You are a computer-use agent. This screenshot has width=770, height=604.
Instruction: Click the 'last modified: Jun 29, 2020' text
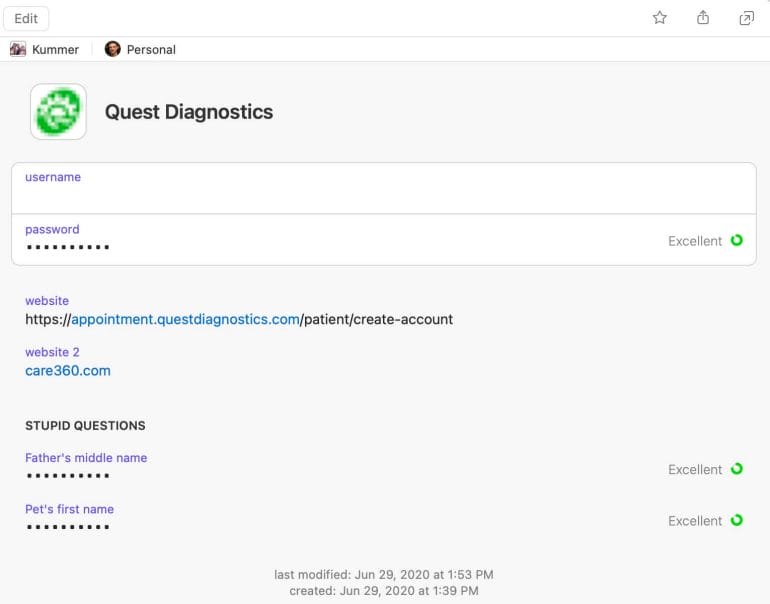[x=384, y=575]
